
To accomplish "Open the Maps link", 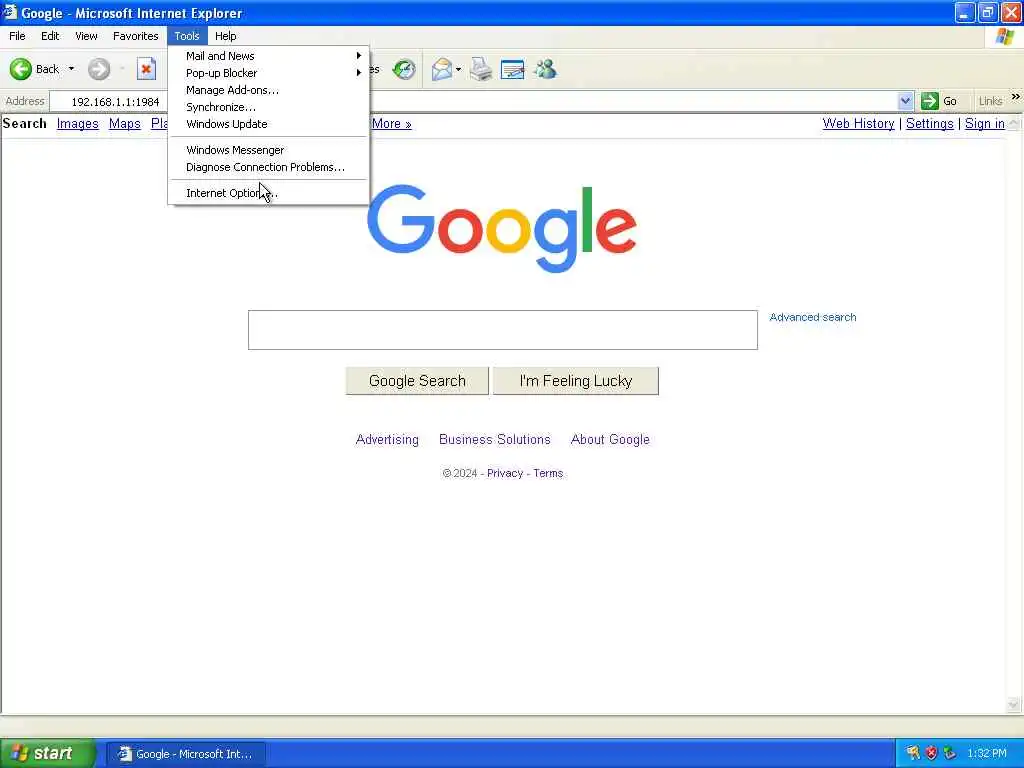I will [125, 123].
